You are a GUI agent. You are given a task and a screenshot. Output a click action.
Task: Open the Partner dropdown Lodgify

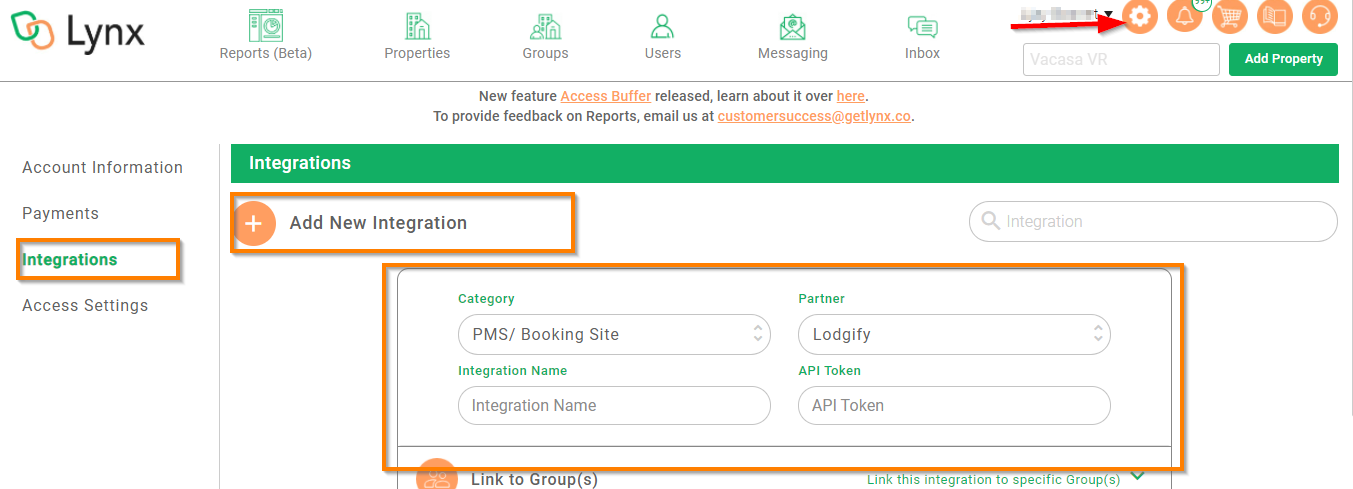(x=954, y=334)
